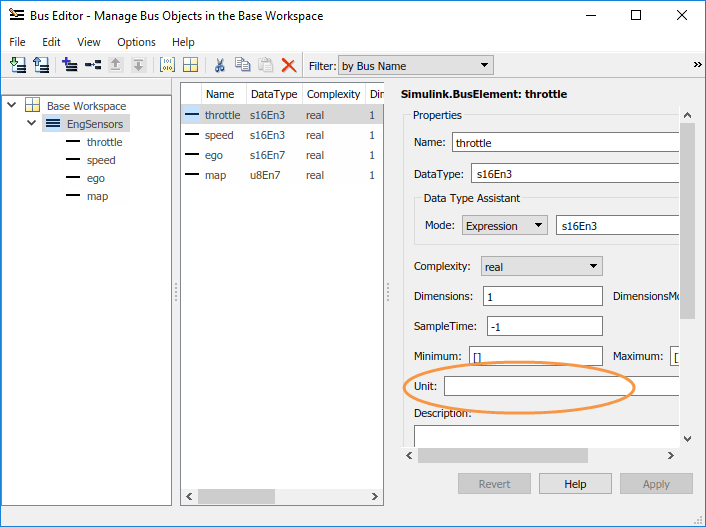The image size is (706, 527).
Task: Collapse the EngSensors tree node
Action: (32, 124)
